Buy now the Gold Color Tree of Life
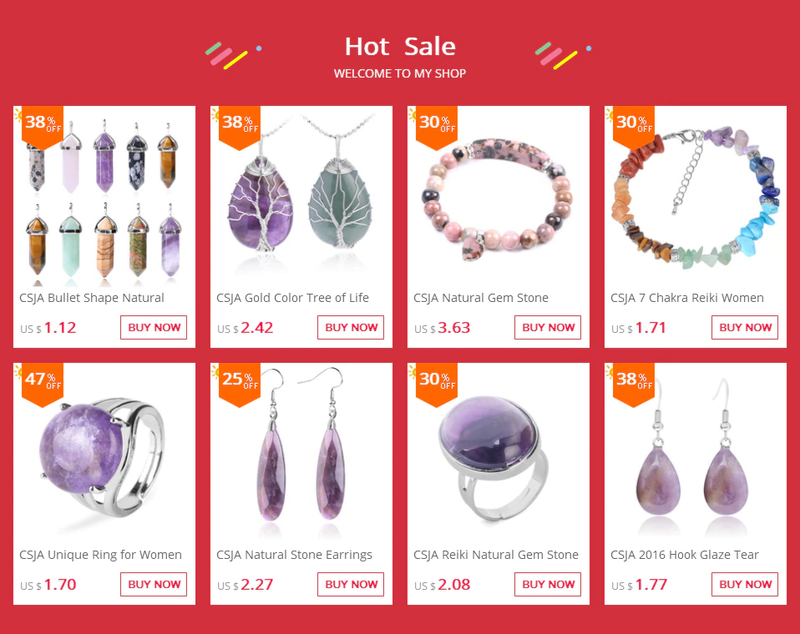The width and height of the screenshot is (800, 634). pyautogui.click(x=351, y=327)
